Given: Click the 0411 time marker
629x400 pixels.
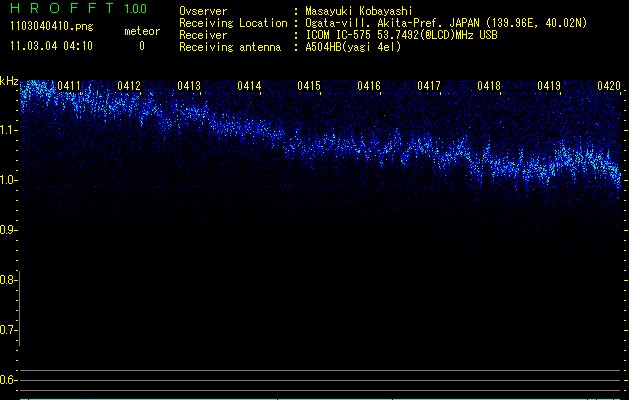Looking at the screenshot, I should [x=70, y=86].
